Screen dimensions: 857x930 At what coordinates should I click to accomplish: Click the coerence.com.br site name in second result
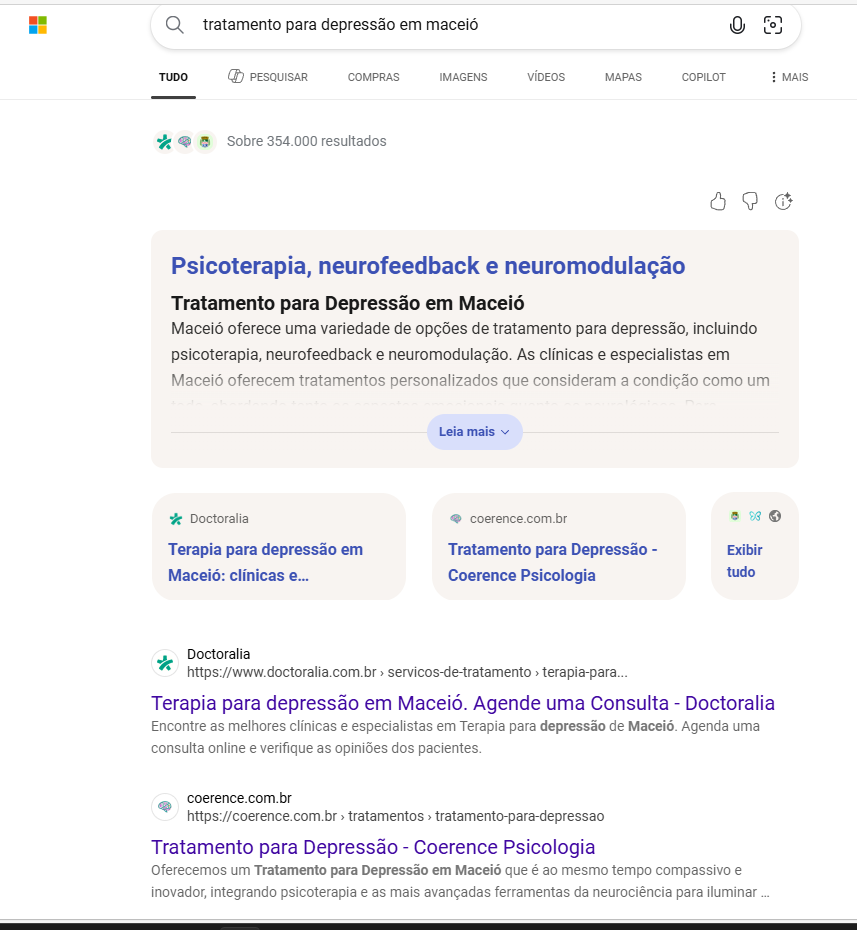pyautogui.click(x=239, y=798)
